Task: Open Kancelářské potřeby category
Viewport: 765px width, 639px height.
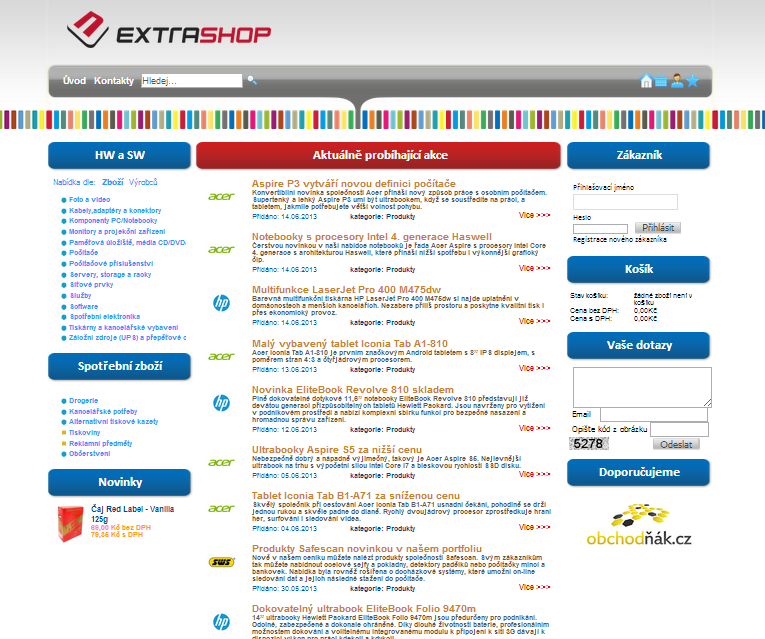Action: 103,411
